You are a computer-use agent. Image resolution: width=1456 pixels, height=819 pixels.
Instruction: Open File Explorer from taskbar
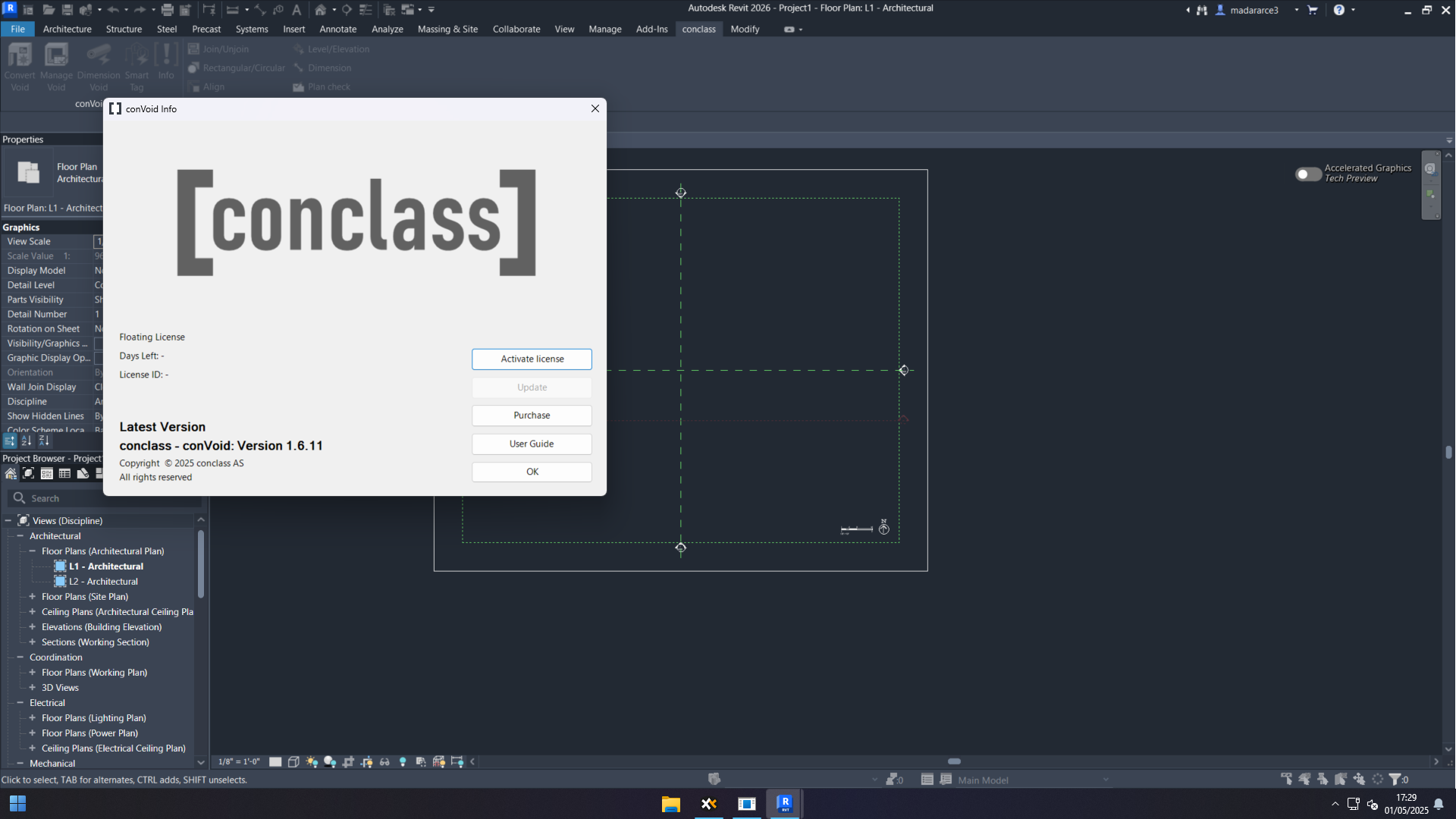671,804
